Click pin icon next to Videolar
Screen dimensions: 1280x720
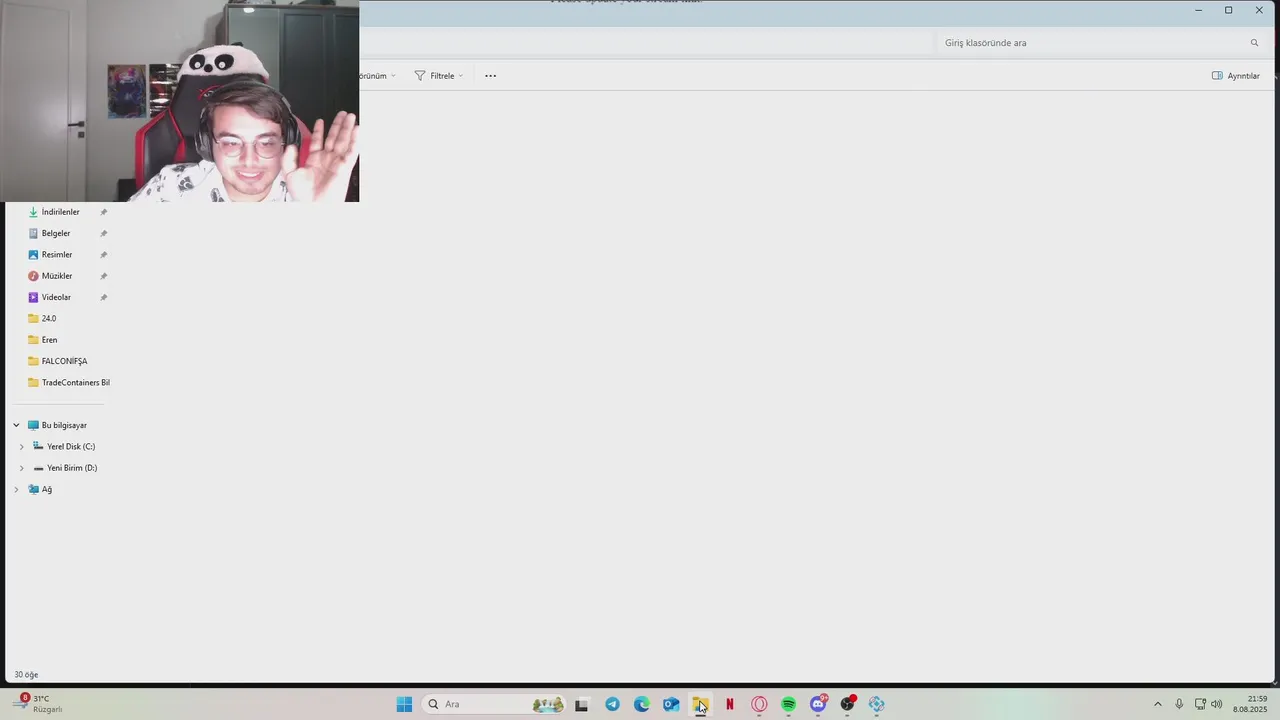(103, 297)
